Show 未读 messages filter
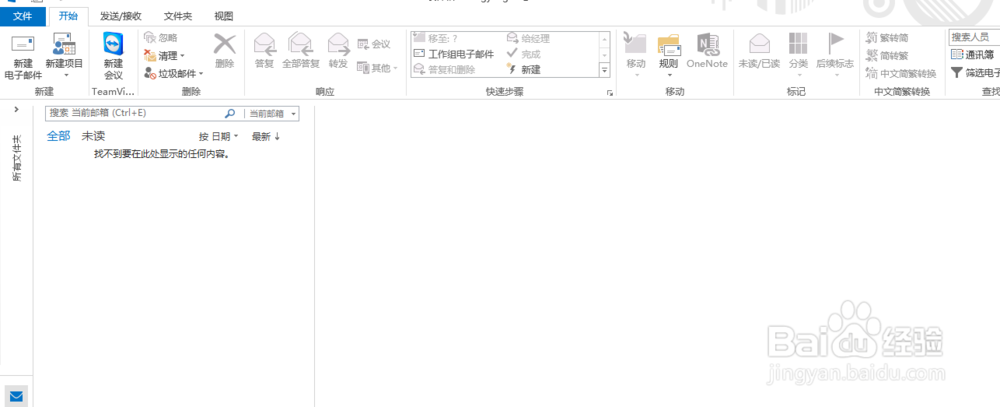The image size is (1000, 407). pyautogui.click(x=93, y=136)
